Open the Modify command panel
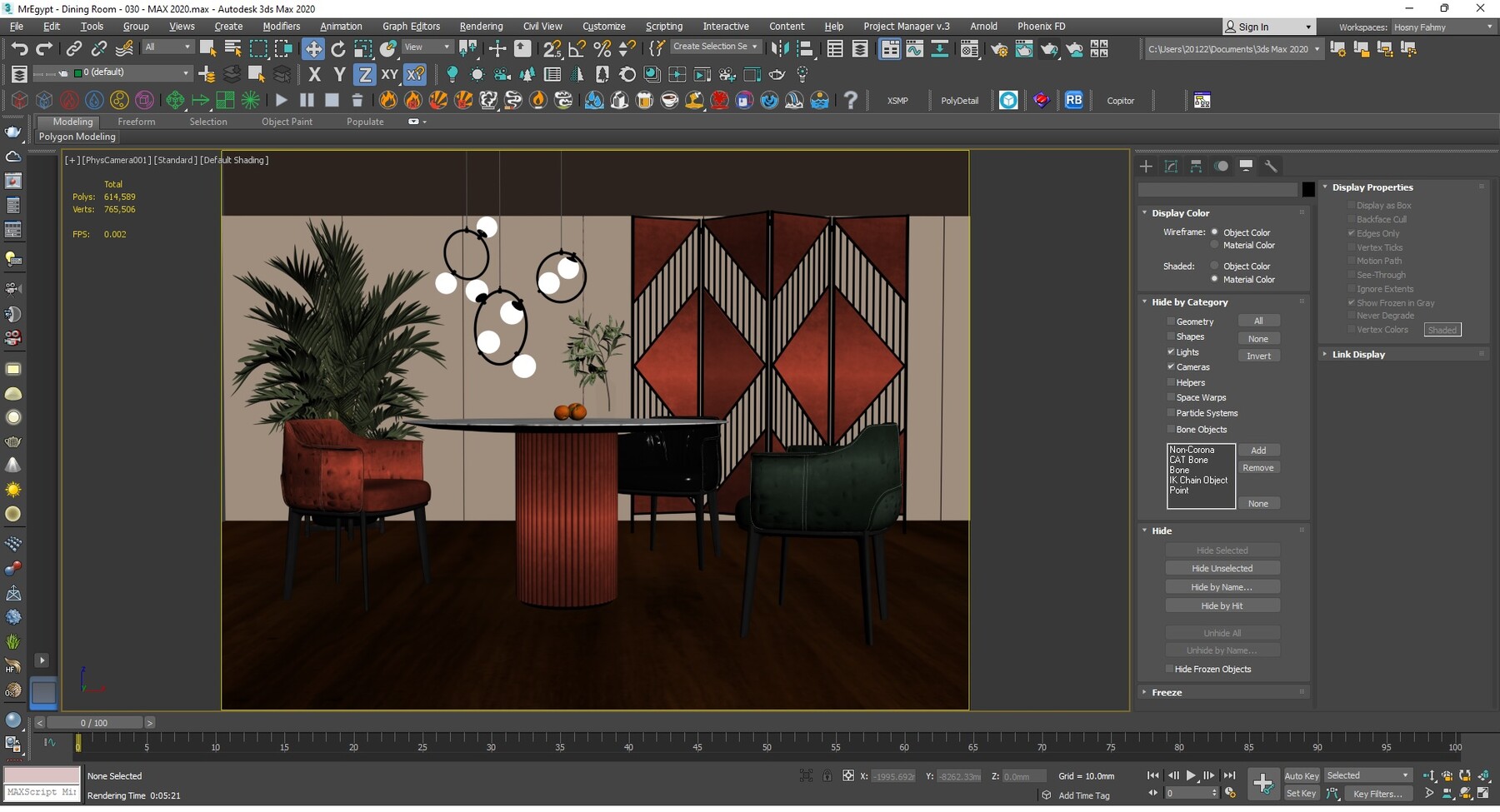1500x812 pixels. point(1170,166)
